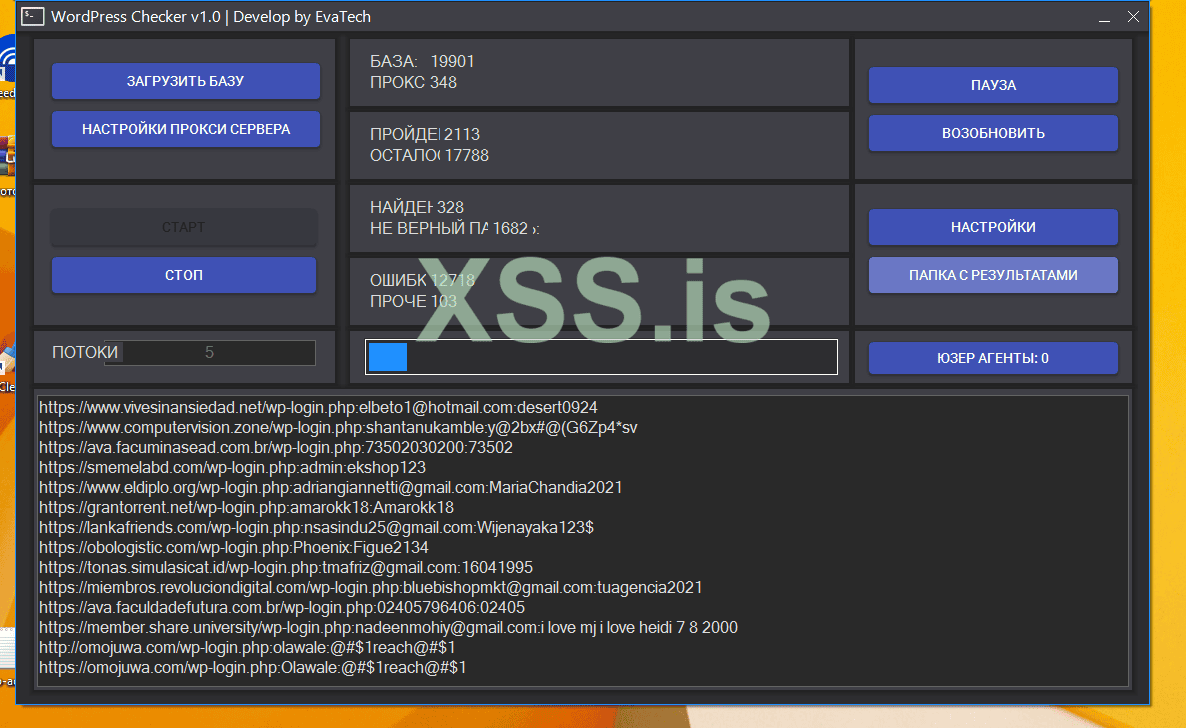Screen dimensions: 1186x728
Task: Click the app icon in the title bar
Action: pos(33,17)
